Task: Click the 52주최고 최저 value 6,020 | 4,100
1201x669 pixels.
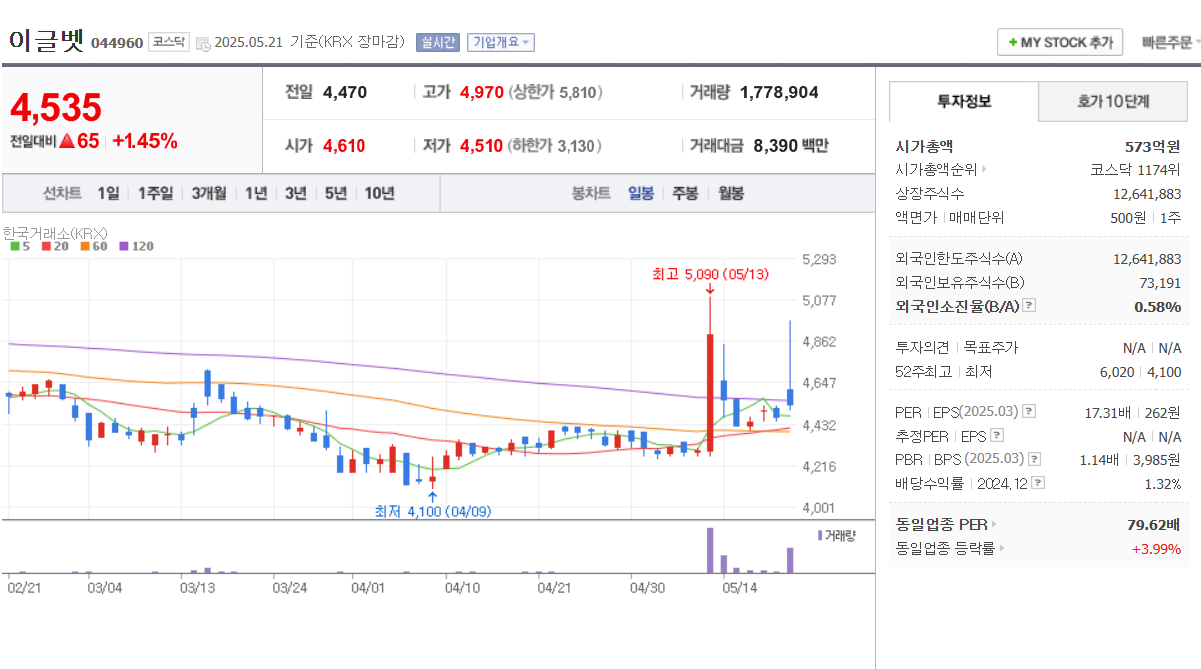Action: pyautogui.click(x=1139, y=372)
